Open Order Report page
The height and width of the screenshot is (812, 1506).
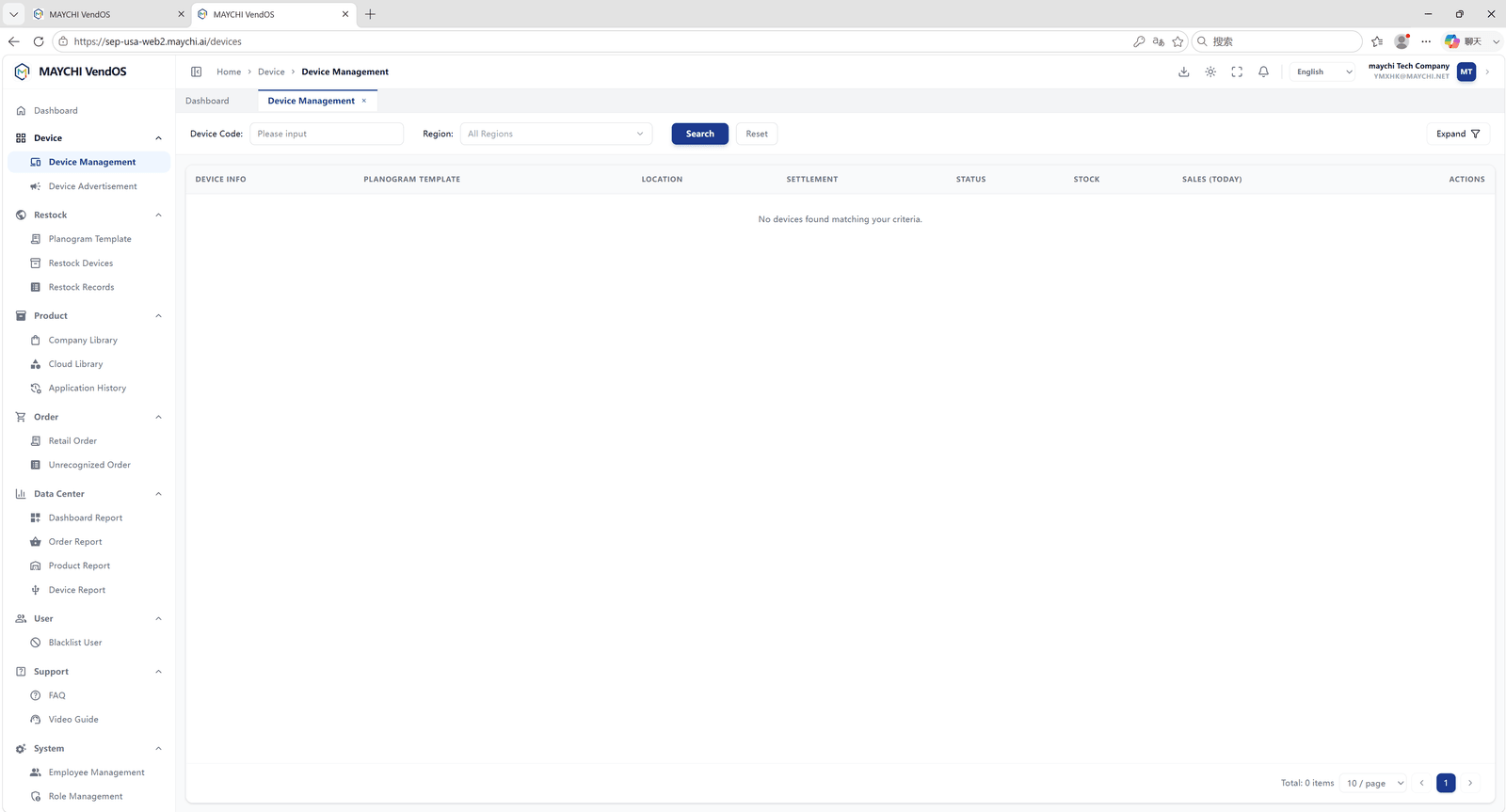pyautogui.click(x=88, y=542)
